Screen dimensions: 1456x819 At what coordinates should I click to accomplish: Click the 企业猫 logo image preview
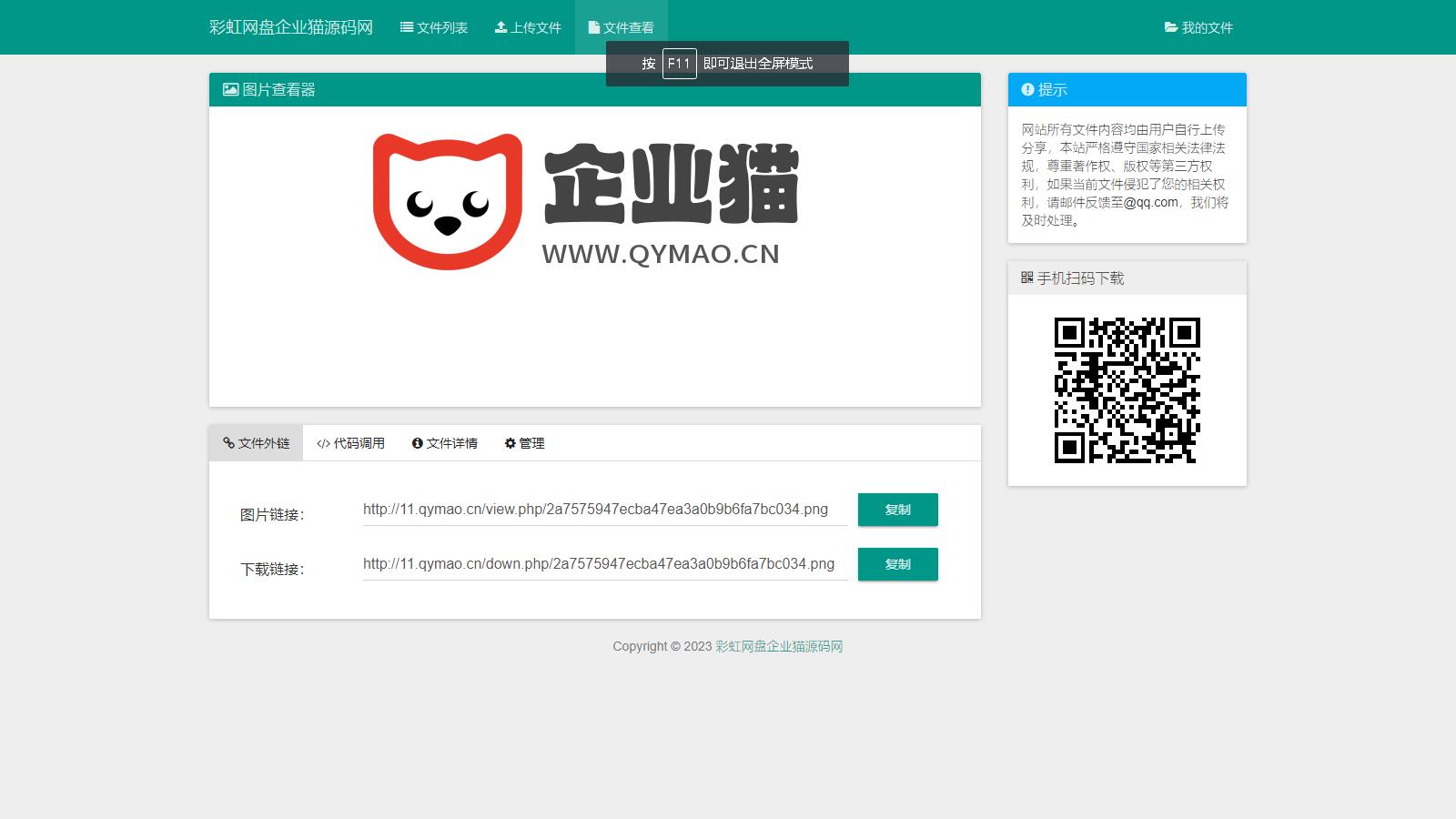pos(586,202)
